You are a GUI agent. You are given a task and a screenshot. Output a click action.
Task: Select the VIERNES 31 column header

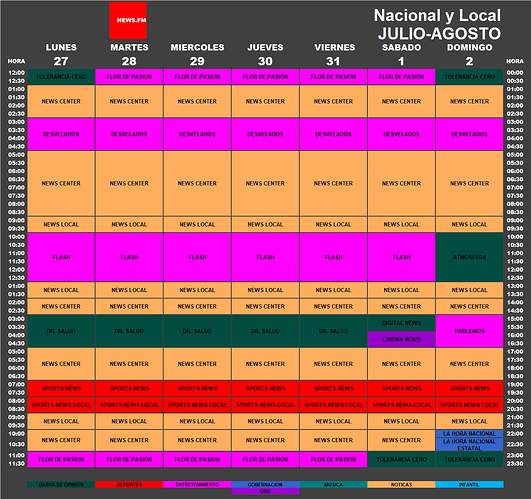point(334,54)
